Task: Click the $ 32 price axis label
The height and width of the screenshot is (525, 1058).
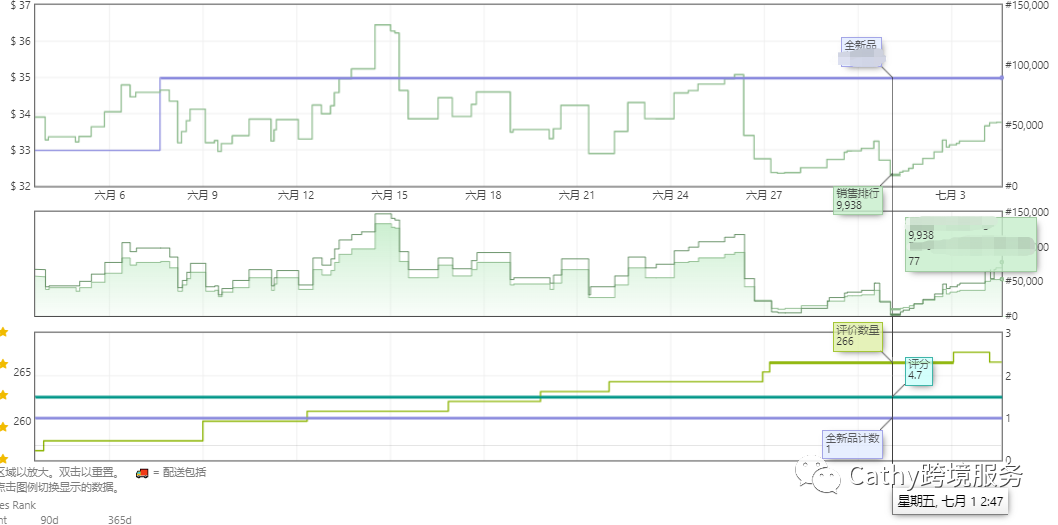Action: click(x=21, y=186)
